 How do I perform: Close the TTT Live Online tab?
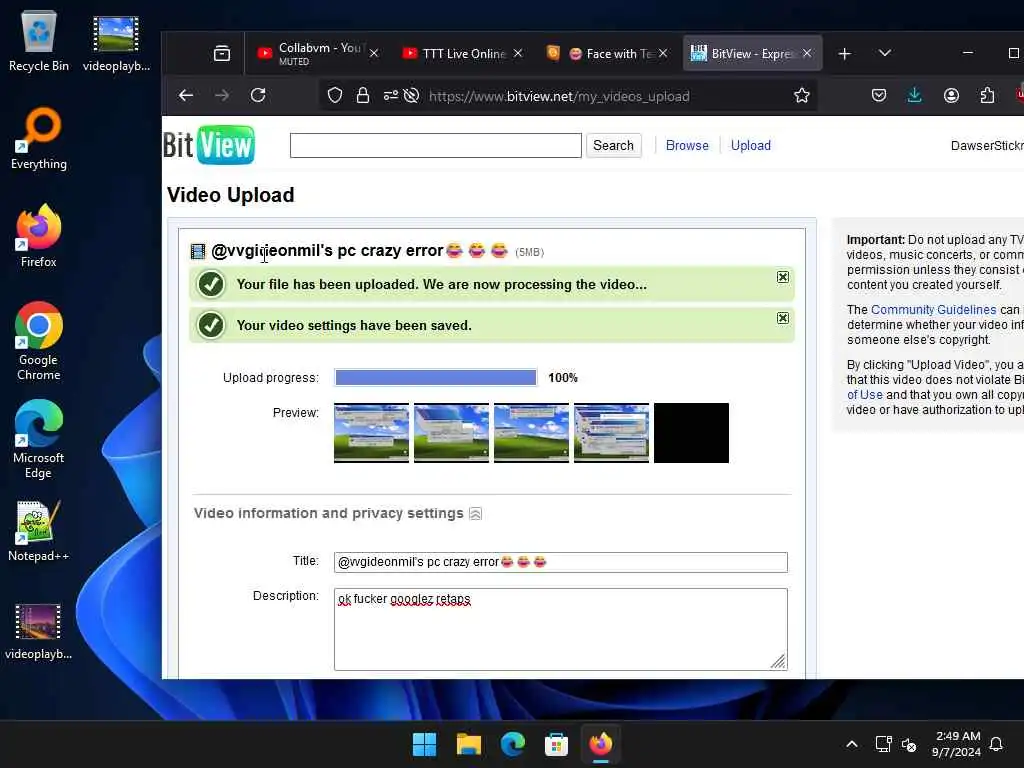[518, 54]
